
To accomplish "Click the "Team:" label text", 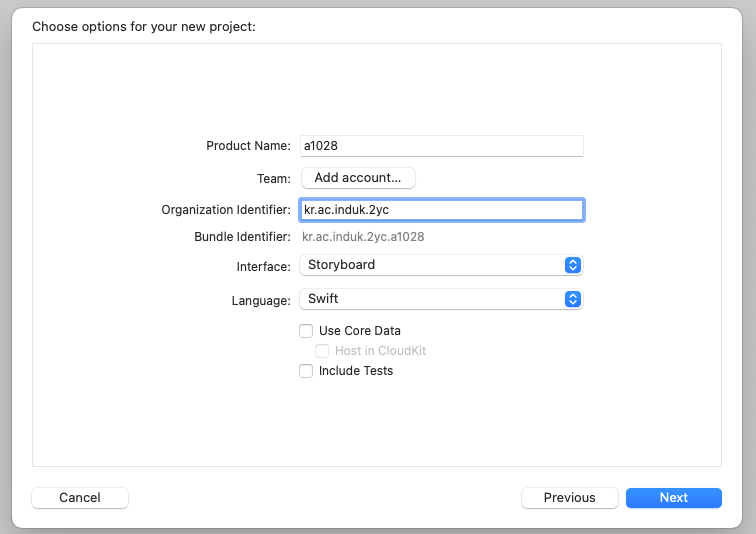I will [x=273, y=178].
